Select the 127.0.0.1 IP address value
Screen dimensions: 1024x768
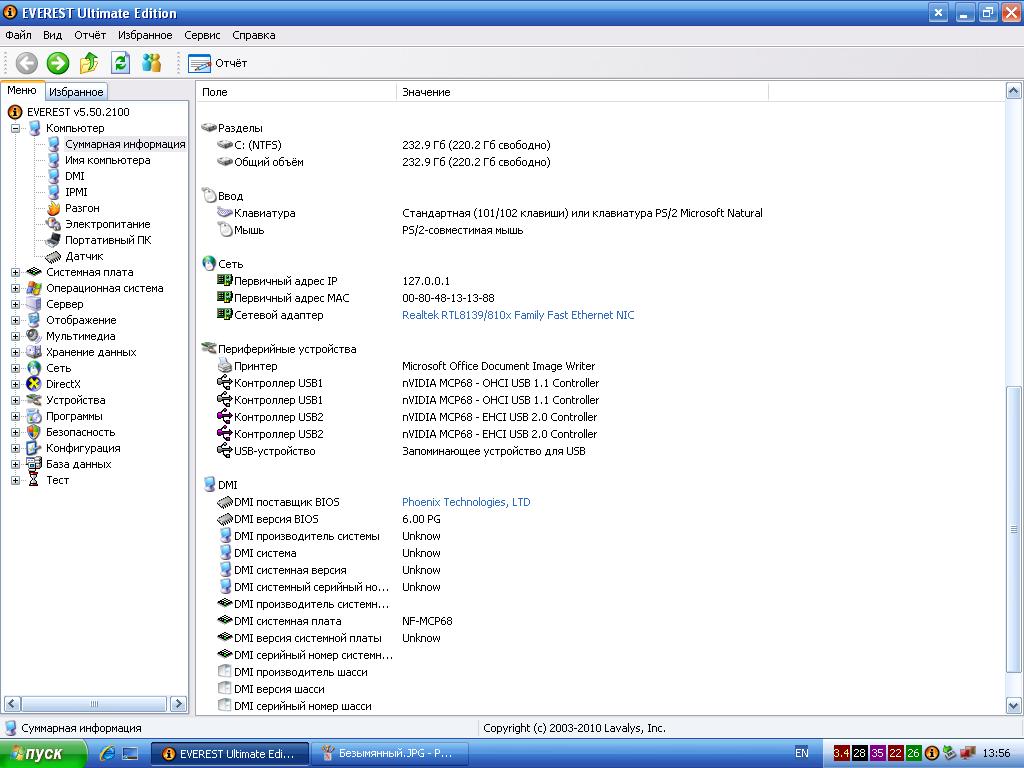pyautogui.click(x=426, y=281)
